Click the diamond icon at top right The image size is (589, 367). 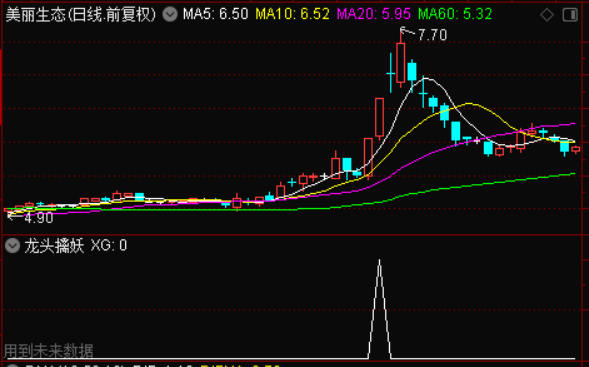tap(547, 15)
